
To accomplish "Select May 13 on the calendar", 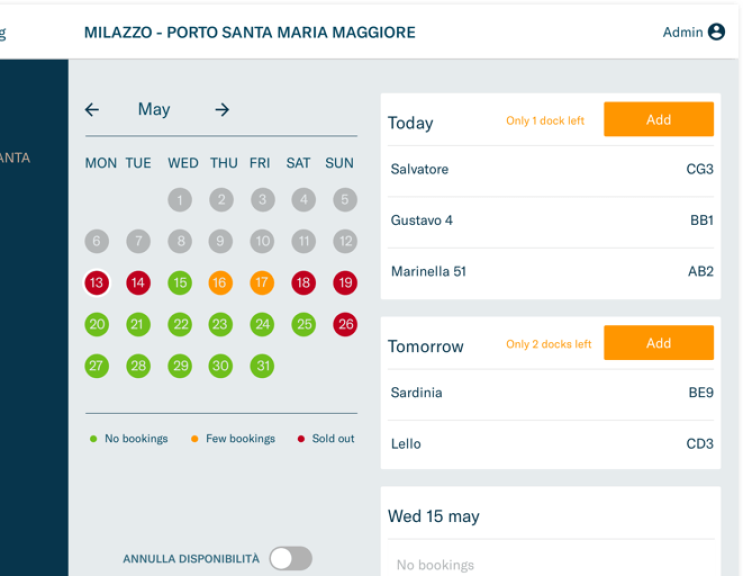I will [x=97, y=283].
